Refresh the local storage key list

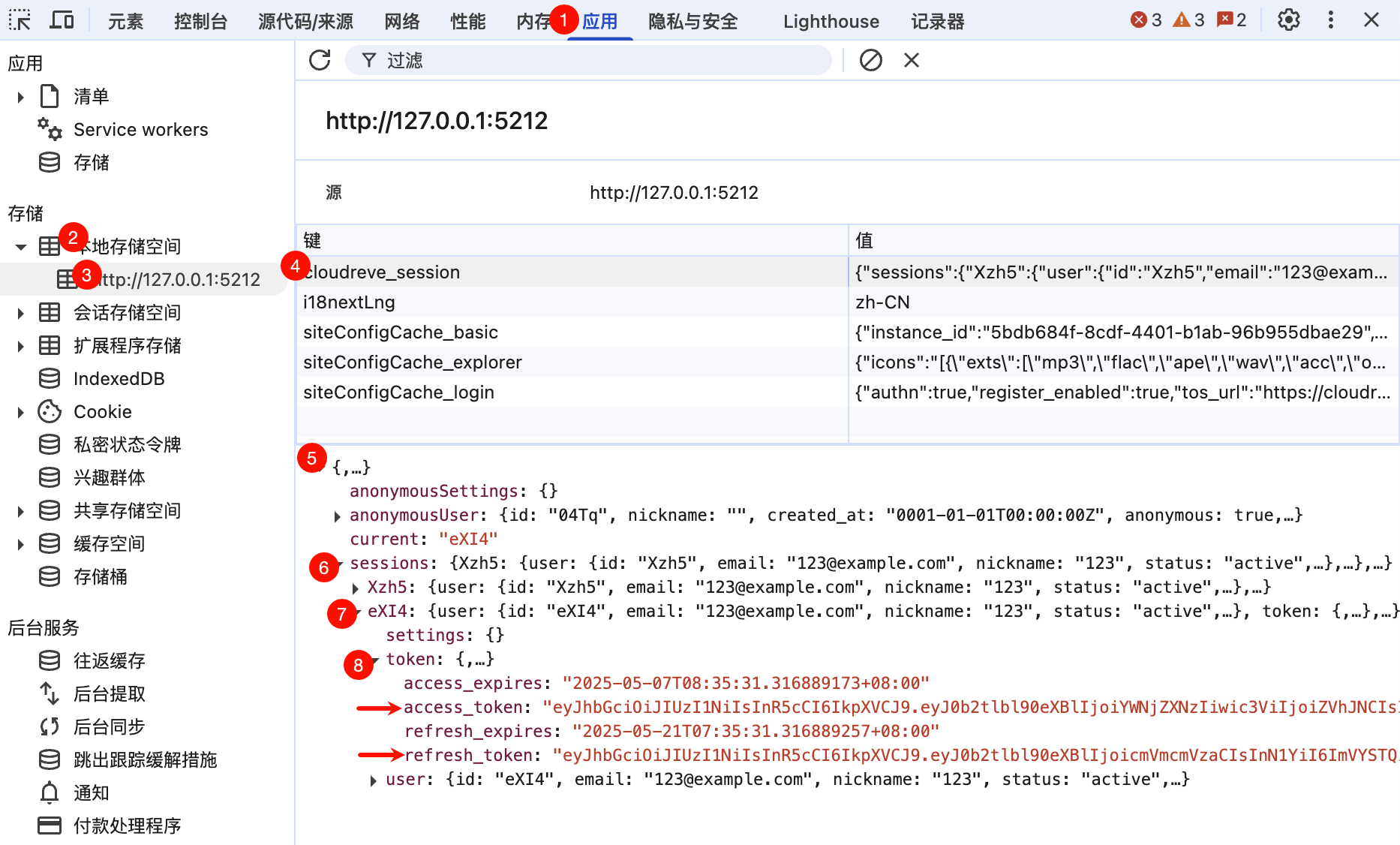320,60
